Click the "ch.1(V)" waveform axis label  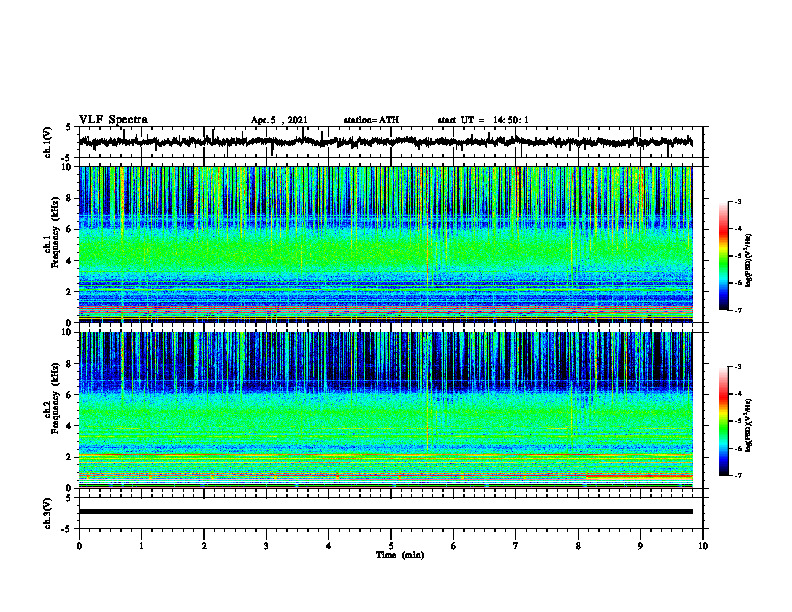point(48,142)
